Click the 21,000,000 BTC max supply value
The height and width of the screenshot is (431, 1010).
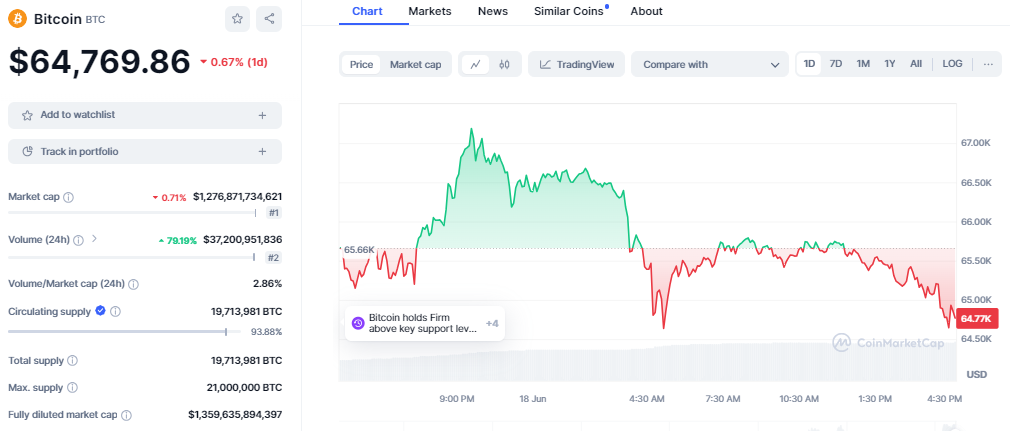(x=246, y=388)
